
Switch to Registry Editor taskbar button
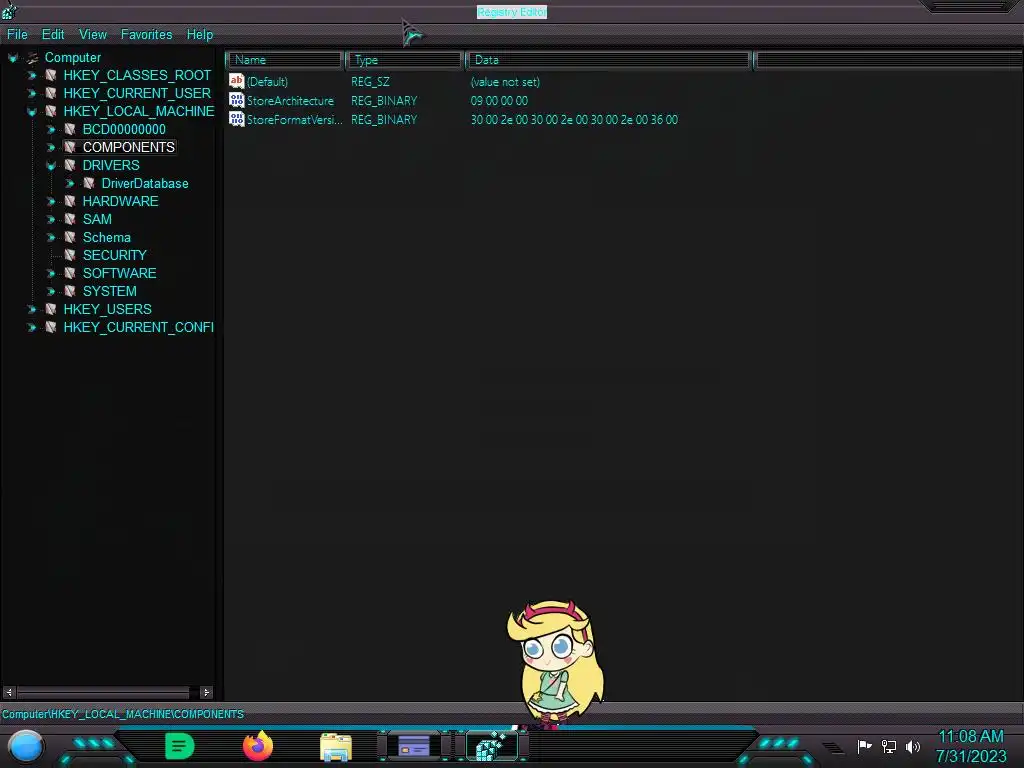pos(492,746)
